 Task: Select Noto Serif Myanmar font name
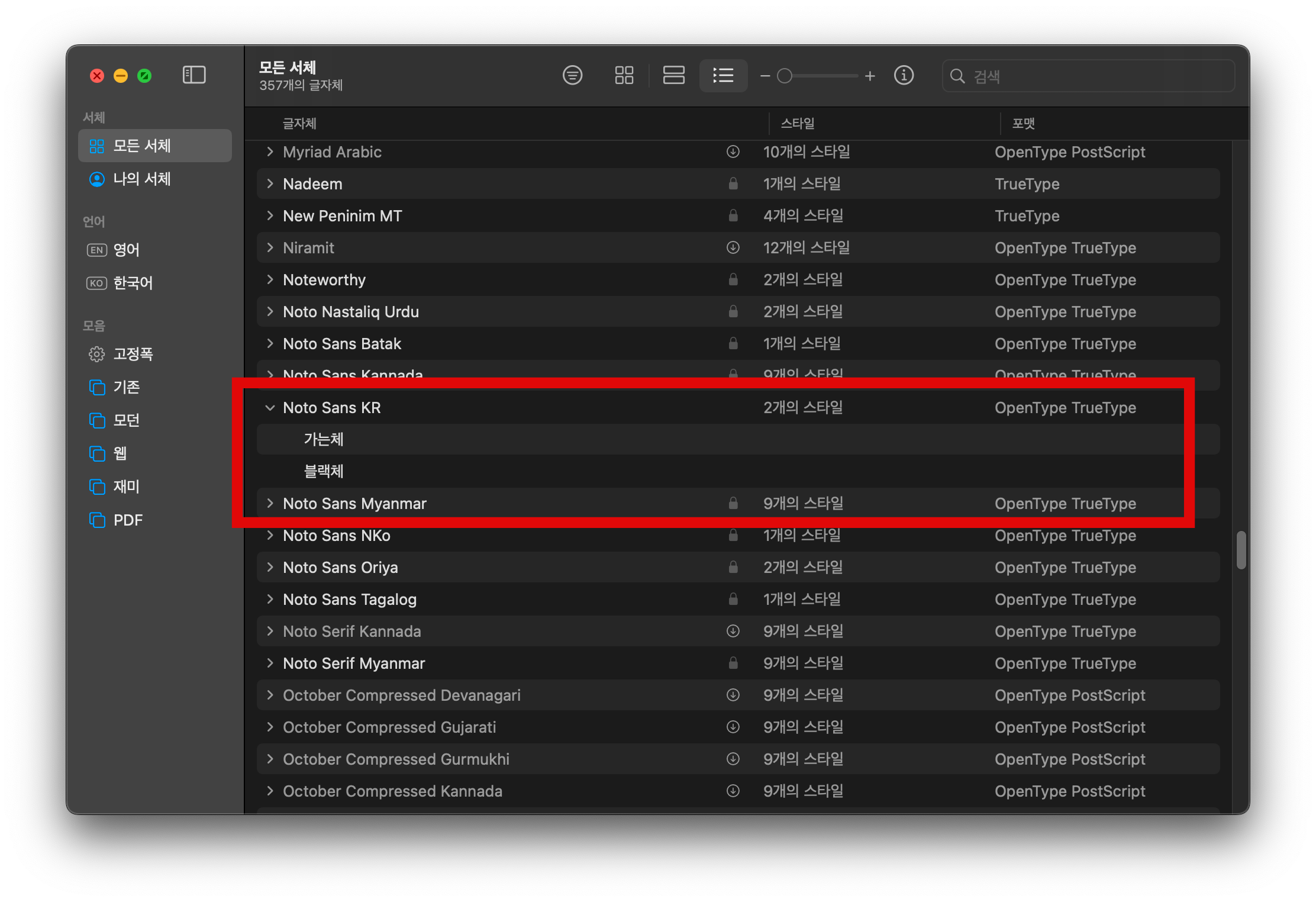pyautogui.click(x=354, y=663)
